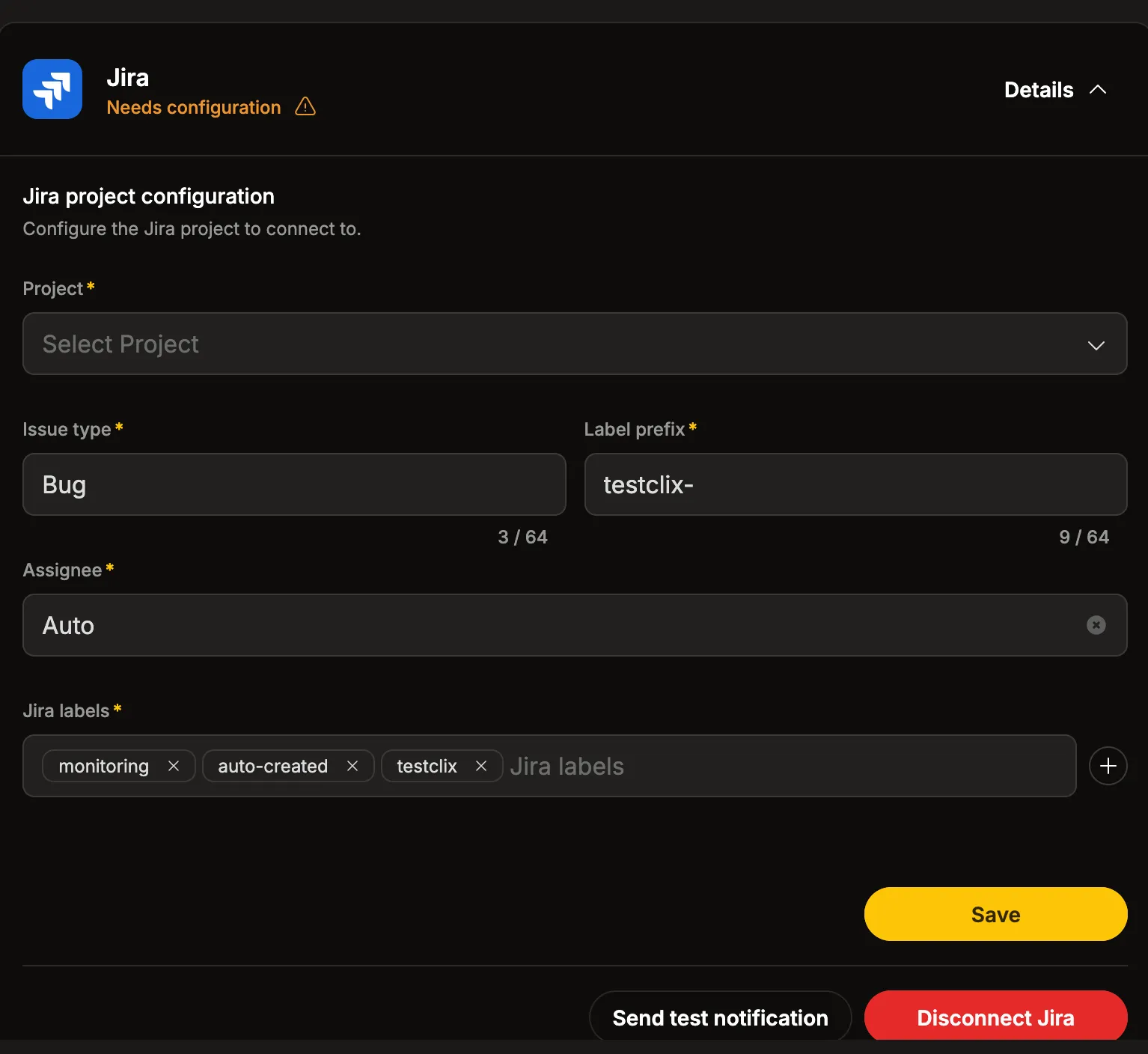
Task: Click the Label prefix field with testclix-
Action: pyautogui.click(x=855, y=484)
